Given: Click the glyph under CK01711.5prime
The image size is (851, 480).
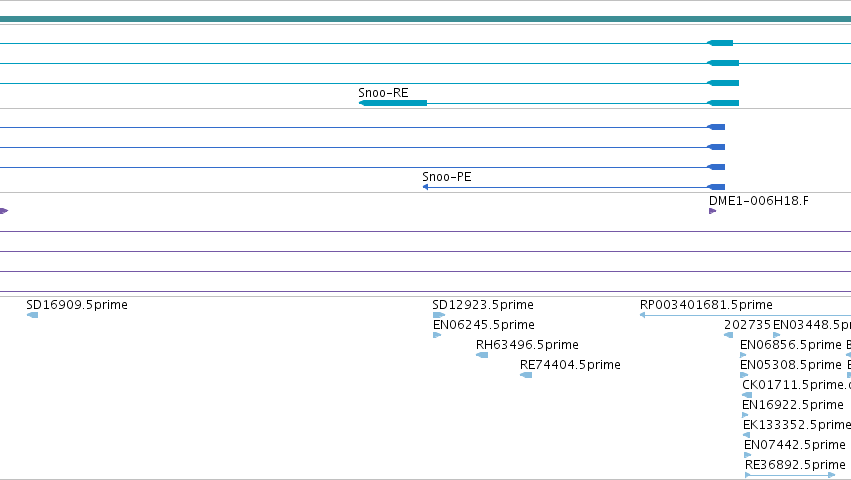Looking at the screenshot, I should click(747, 395).
